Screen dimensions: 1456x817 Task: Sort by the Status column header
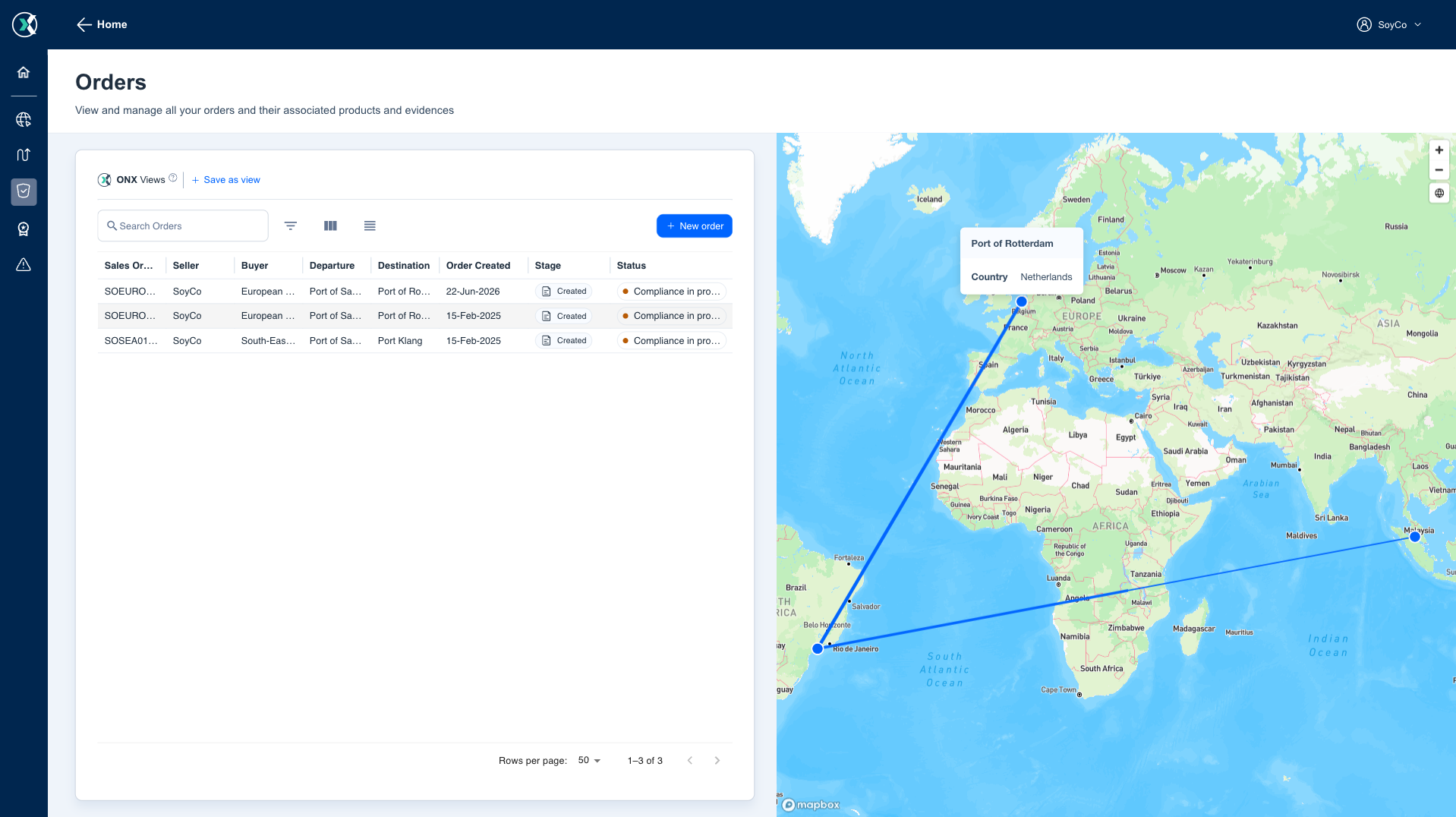coord(632,266)
